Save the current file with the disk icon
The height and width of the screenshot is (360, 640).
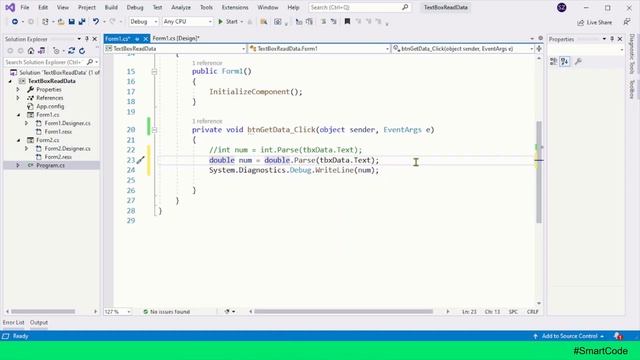(x=71, y=22)
